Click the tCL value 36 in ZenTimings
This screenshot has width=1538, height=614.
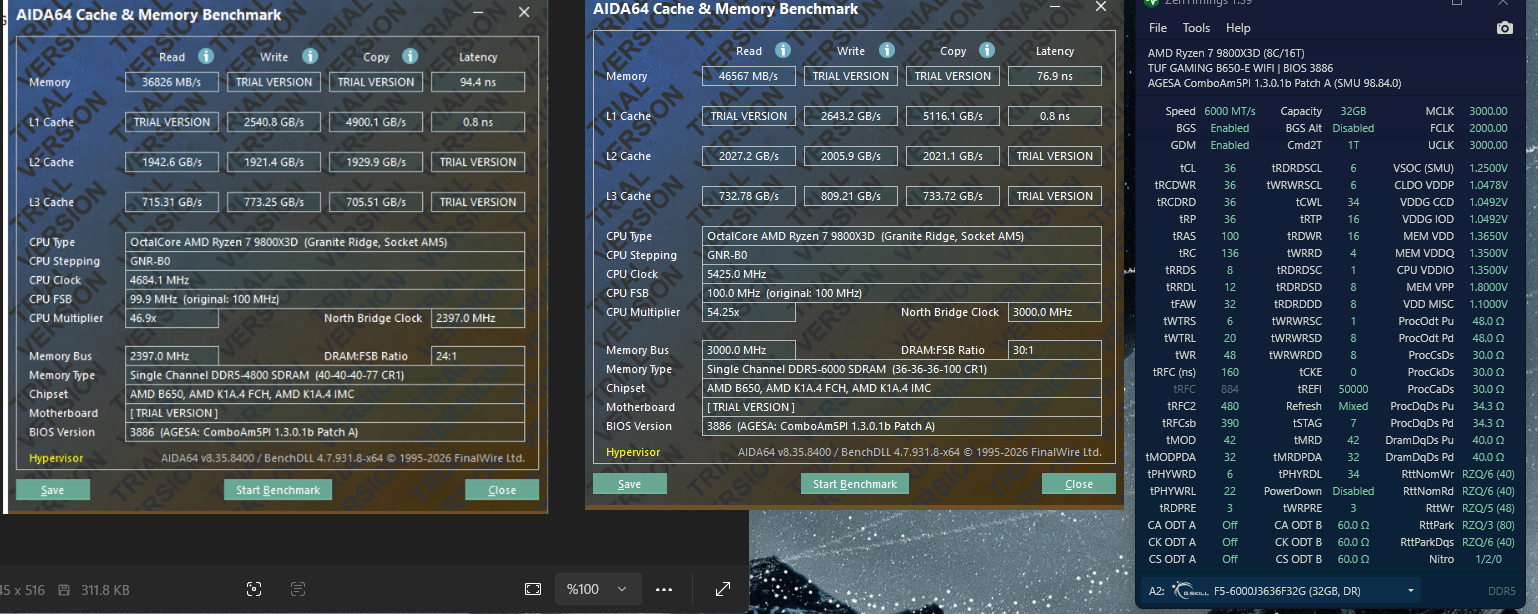click(x=1230, y=168)
